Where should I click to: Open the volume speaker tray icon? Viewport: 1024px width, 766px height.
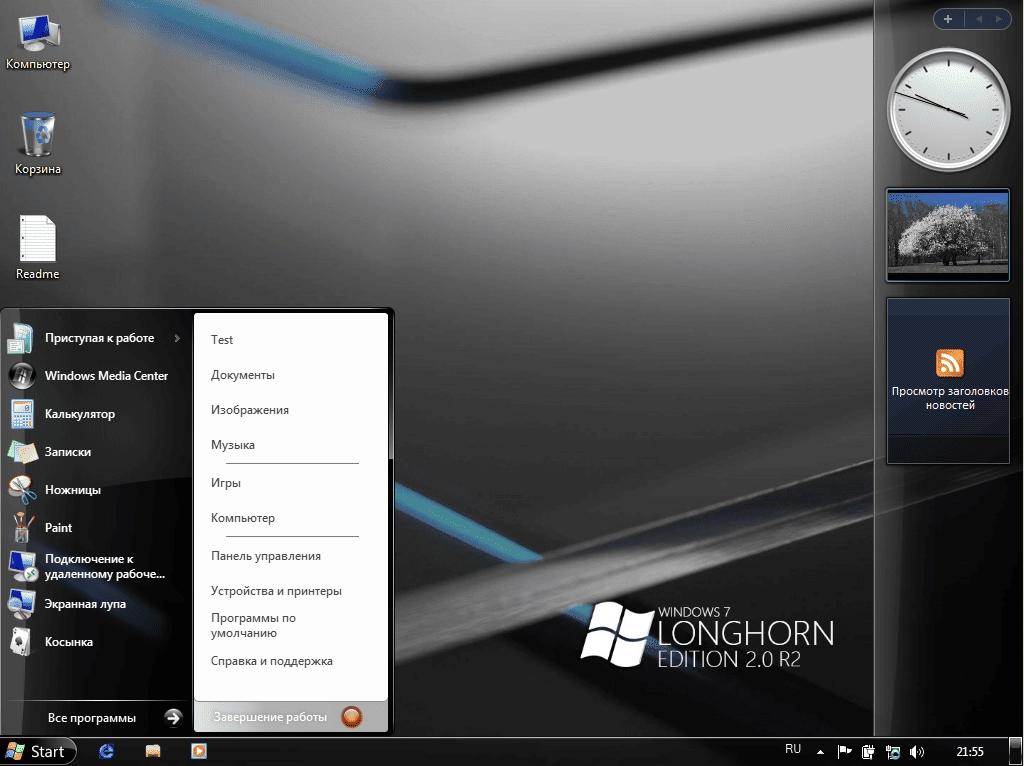pyautogui.click(x=917, y=752)
